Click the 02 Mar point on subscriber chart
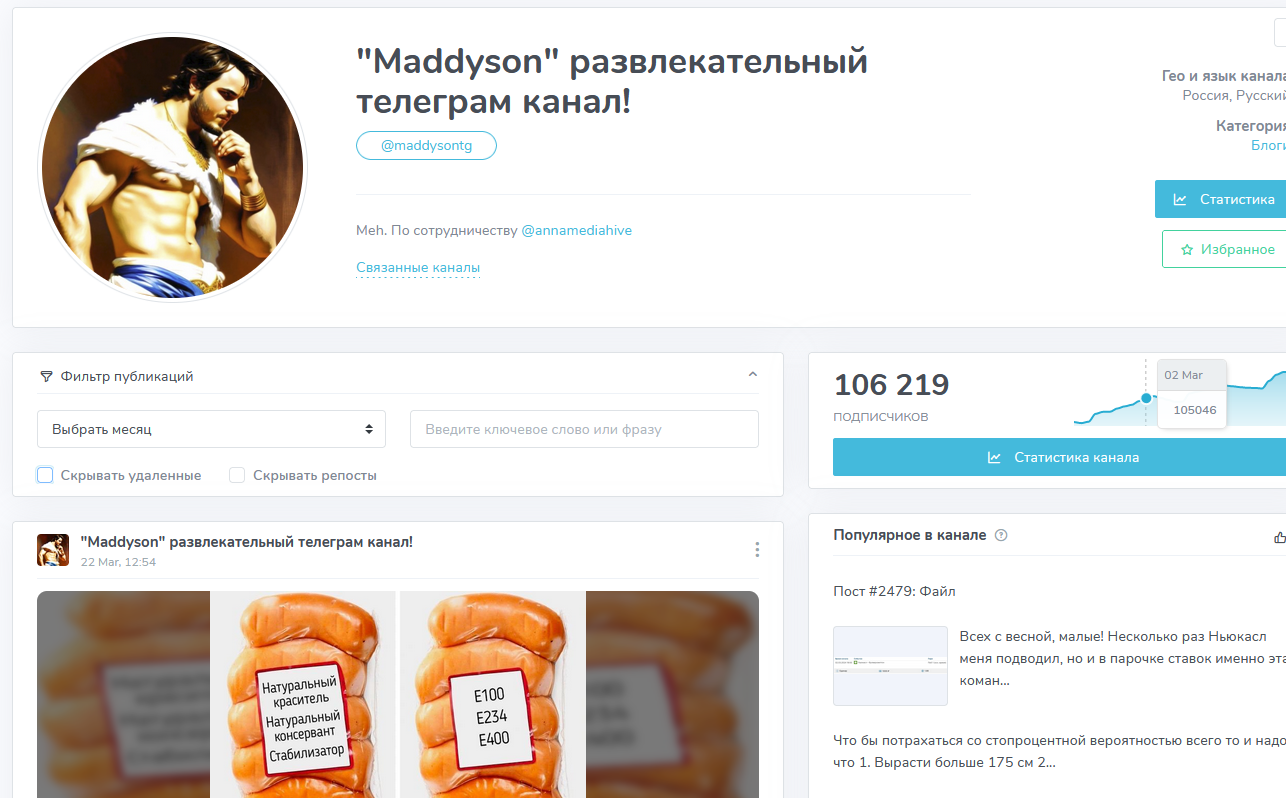This screenshot has width=1286, height=798. pyautogui.click(x=1146, y=398)
